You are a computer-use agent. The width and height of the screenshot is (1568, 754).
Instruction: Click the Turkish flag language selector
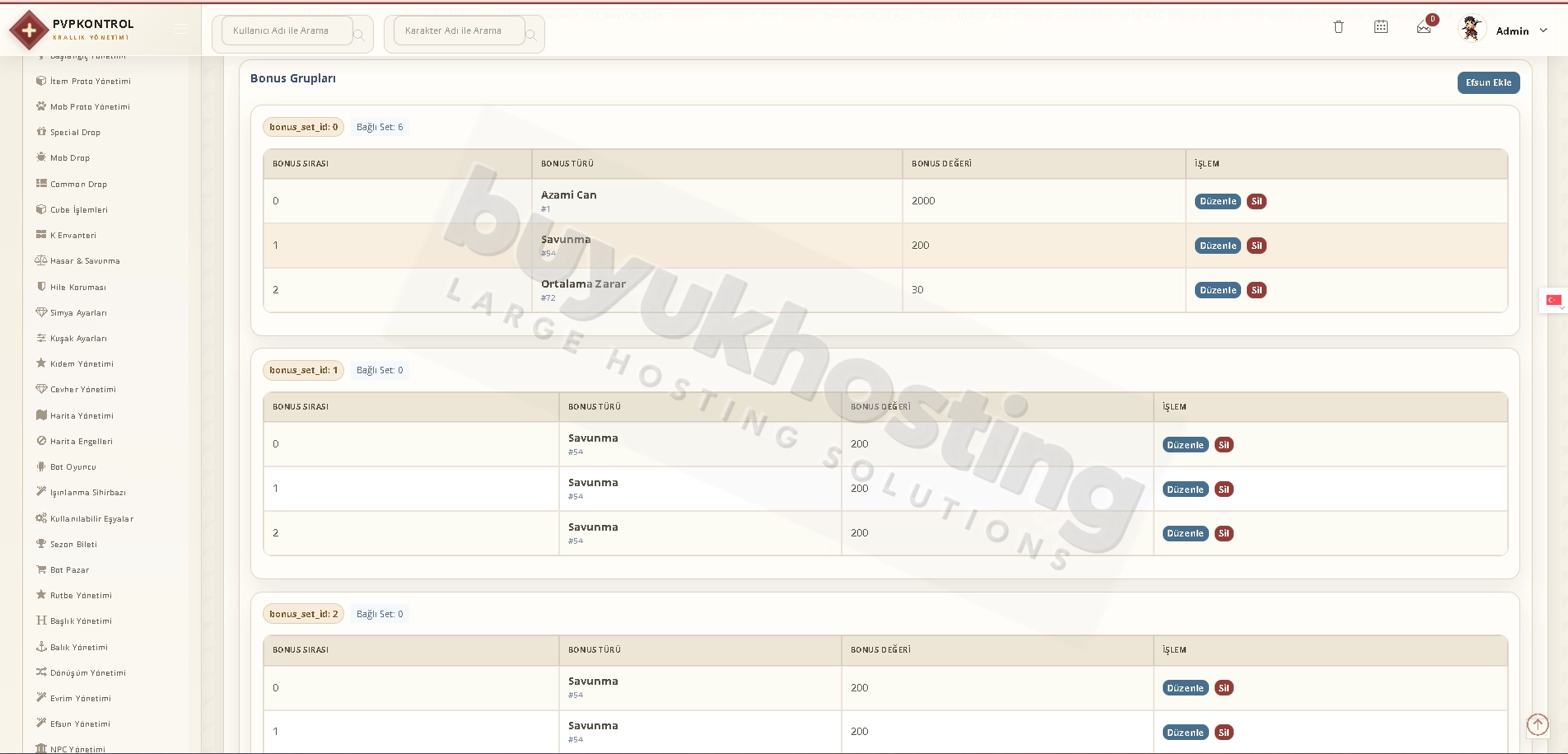pyautogui.click(x=1554, y=300)
